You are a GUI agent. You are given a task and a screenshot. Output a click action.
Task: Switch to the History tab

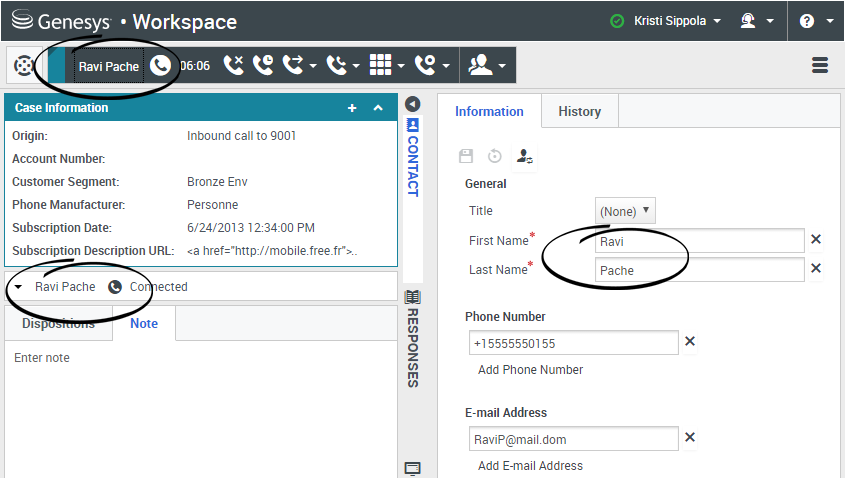[579, 112]
